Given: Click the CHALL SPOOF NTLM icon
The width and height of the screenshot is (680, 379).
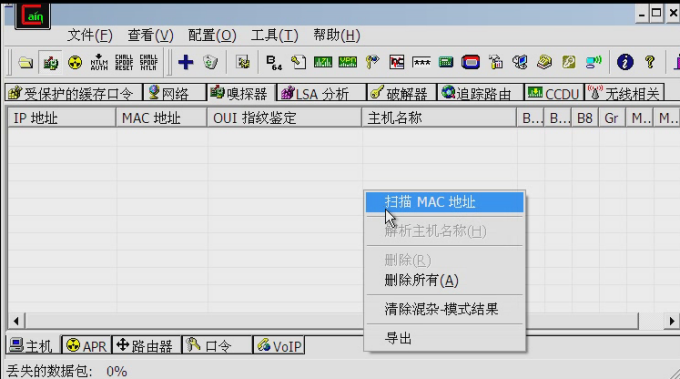Looking at the screenshot, I should click(x=148, y=62).
